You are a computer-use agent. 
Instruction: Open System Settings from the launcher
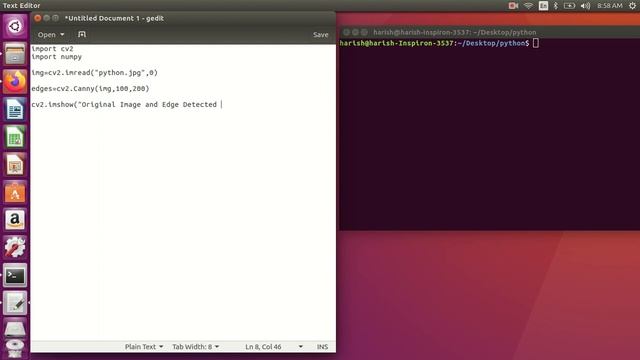pyautogui.click(x=15, y=248)
